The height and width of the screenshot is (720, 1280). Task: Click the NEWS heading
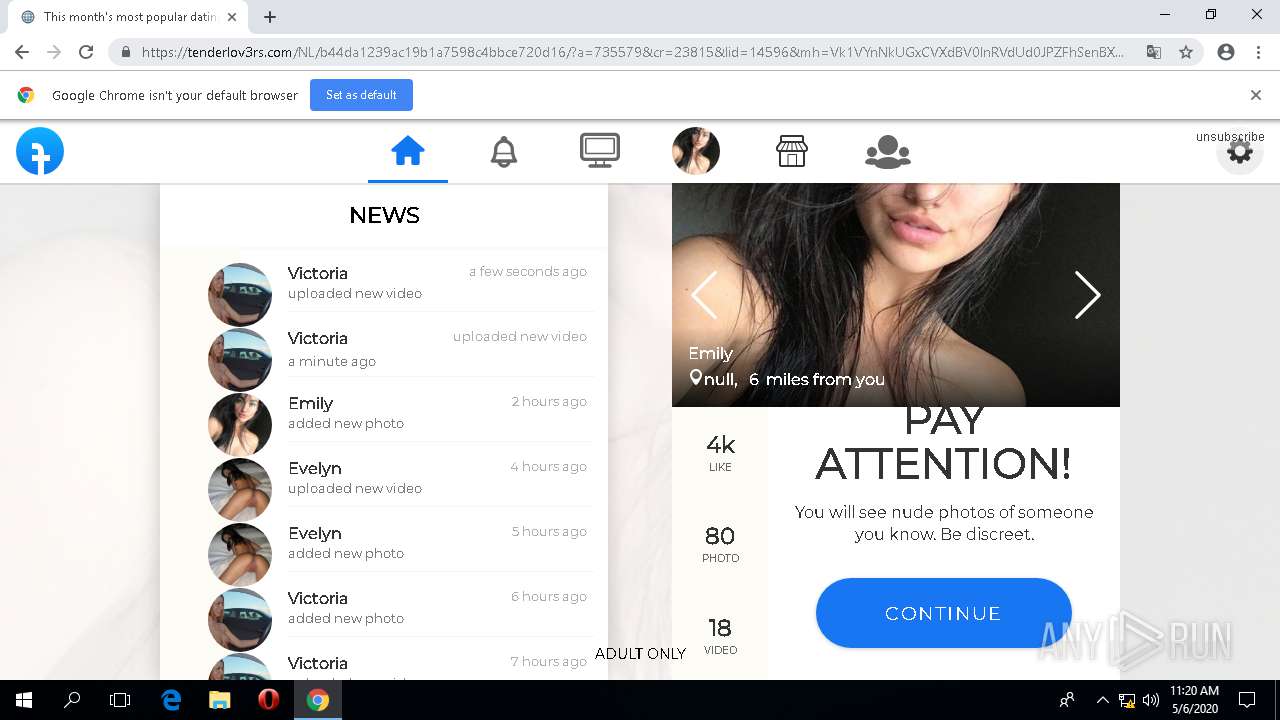[x=384, y=215]
